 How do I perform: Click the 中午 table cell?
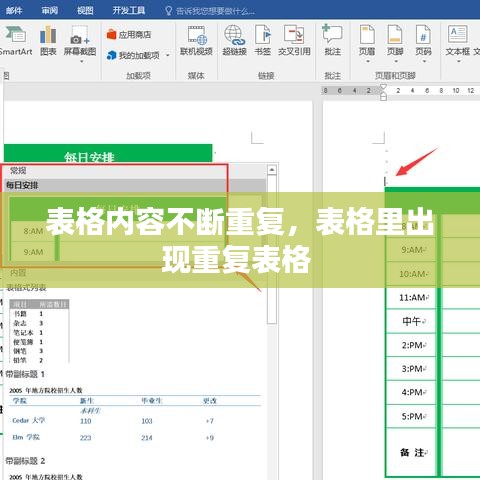coord(411,321)
